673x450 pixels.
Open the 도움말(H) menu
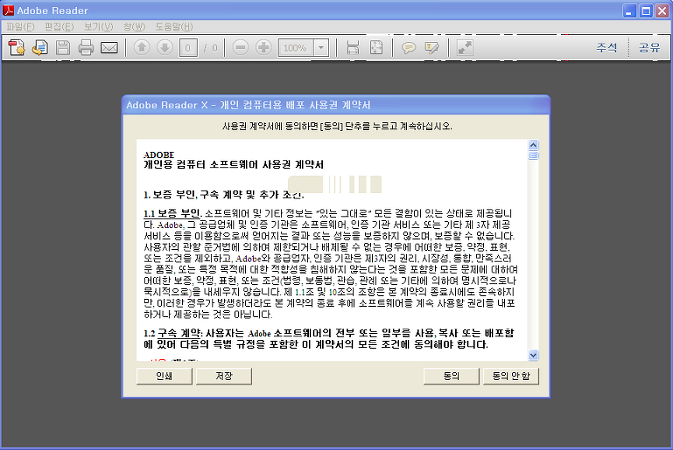(174, 27)
